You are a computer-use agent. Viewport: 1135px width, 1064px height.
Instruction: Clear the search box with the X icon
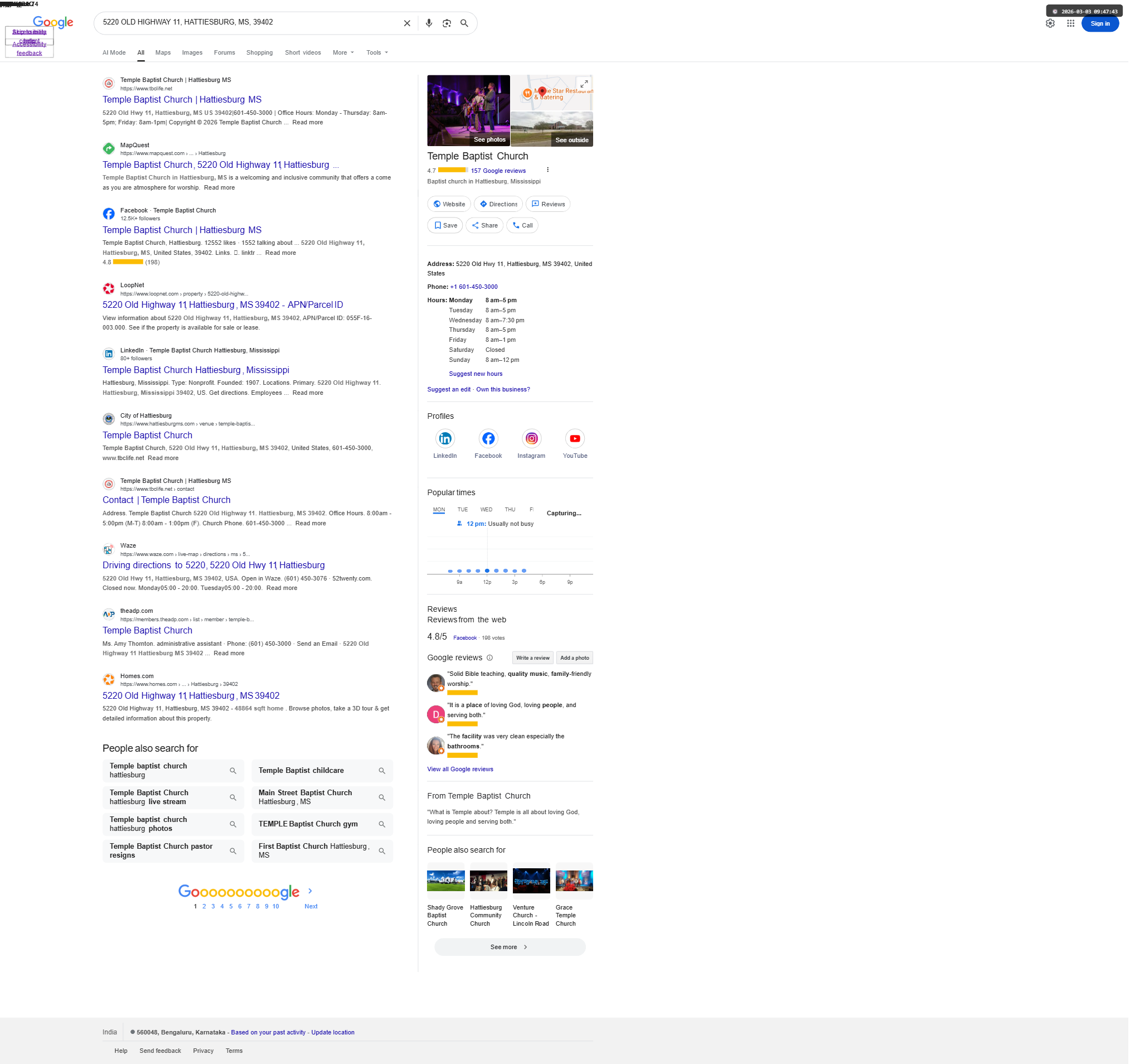coord(409,23)
